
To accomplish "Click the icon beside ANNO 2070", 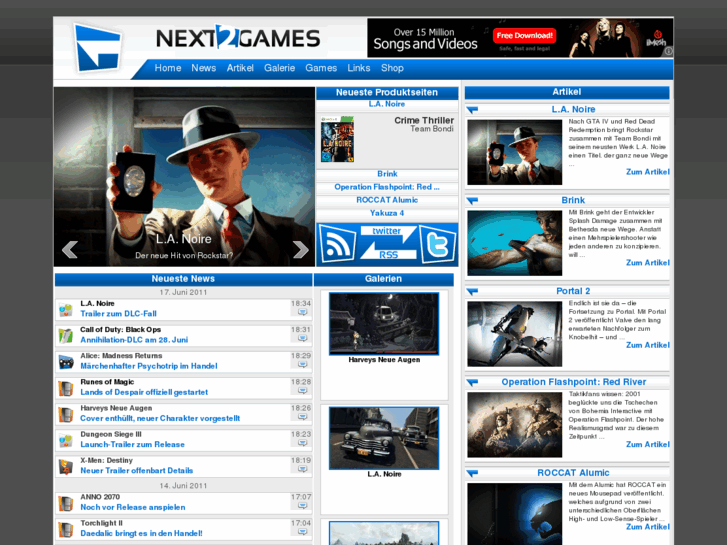I will (66, 503).
